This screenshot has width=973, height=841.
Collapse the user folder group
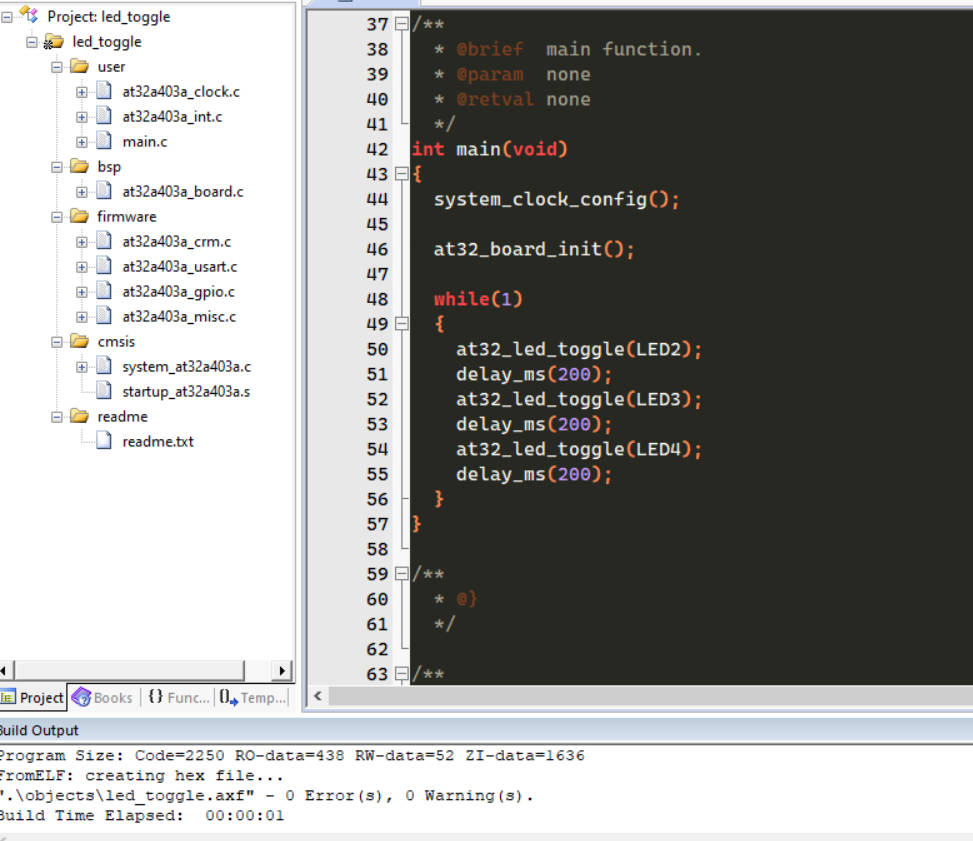pyautogui.click(x=56, y=67)
